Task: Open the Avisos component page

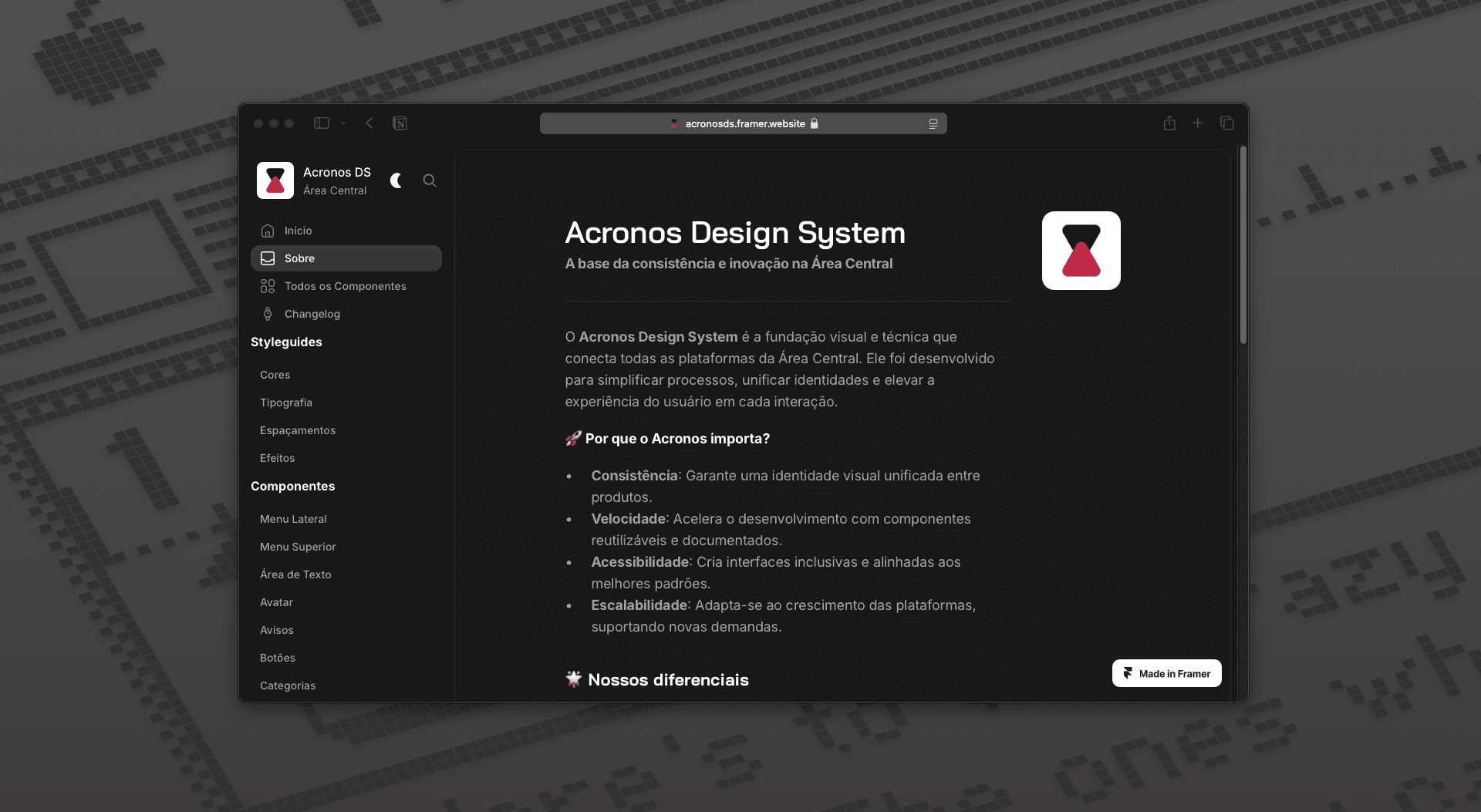Action: 277,630
